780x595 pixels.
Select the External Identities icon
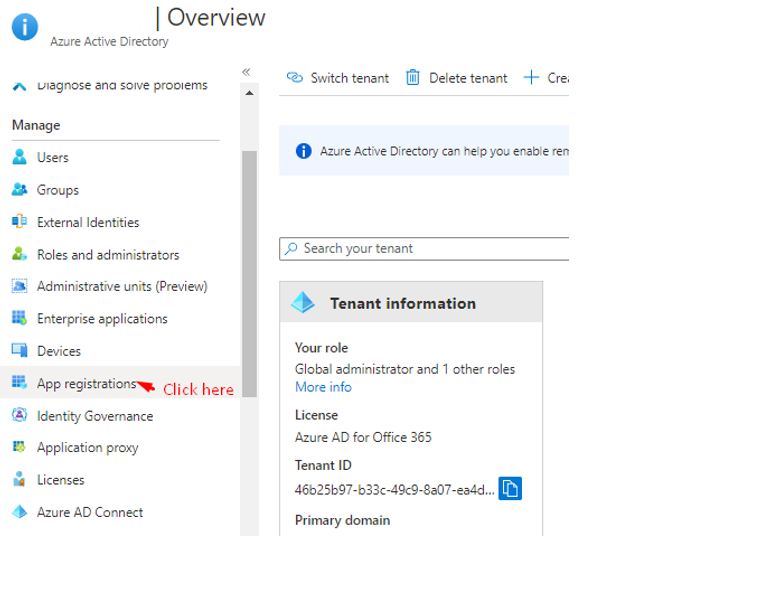pos(19,222)
